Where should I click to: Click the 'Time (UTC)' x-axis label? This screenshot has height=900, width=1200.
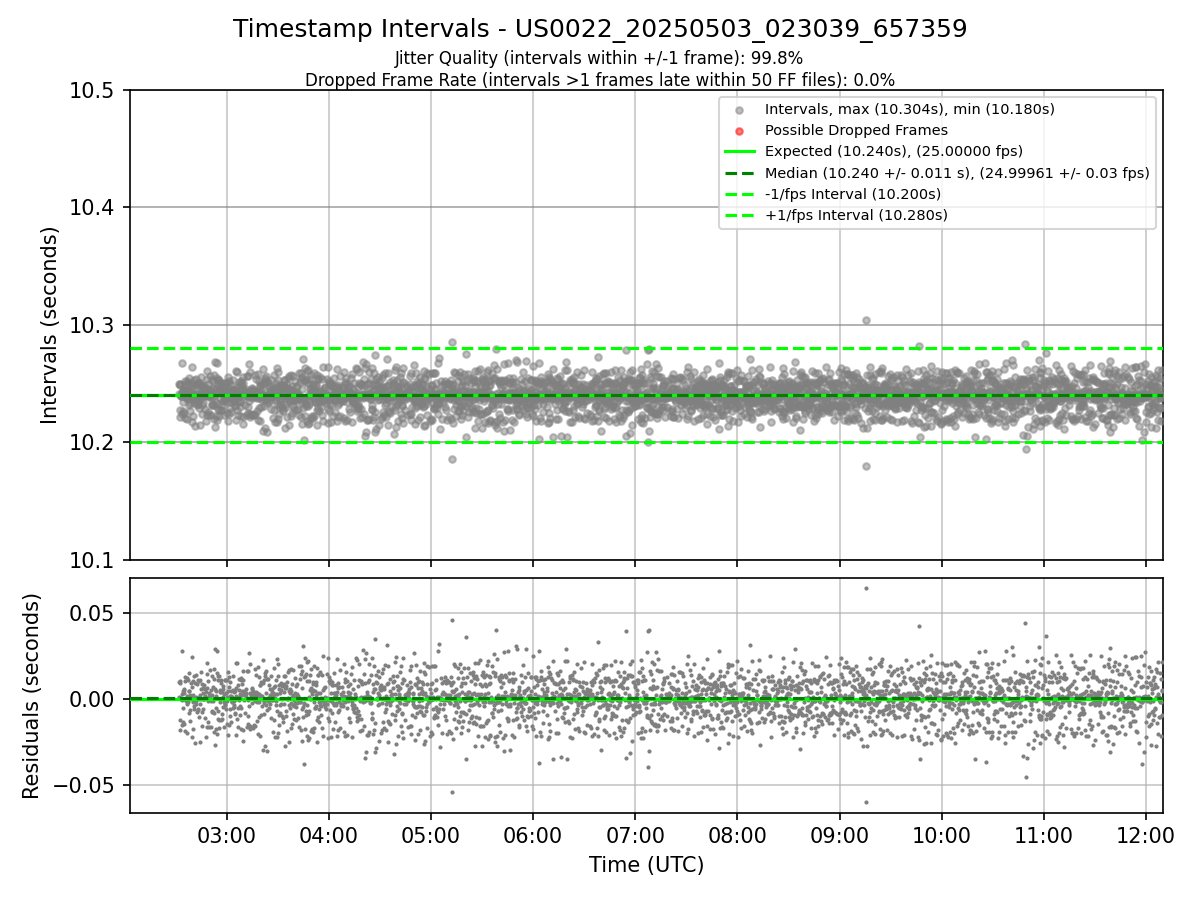pos(646,865)
